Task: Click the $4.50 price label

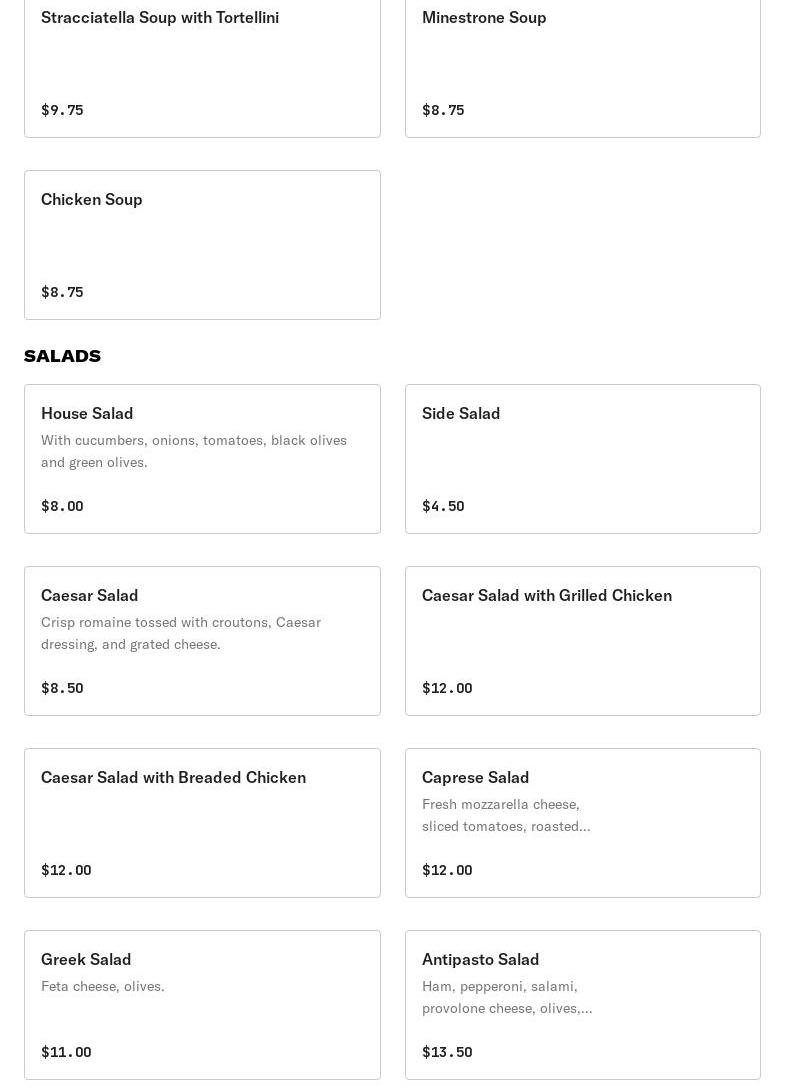Action: pos(443,506)
